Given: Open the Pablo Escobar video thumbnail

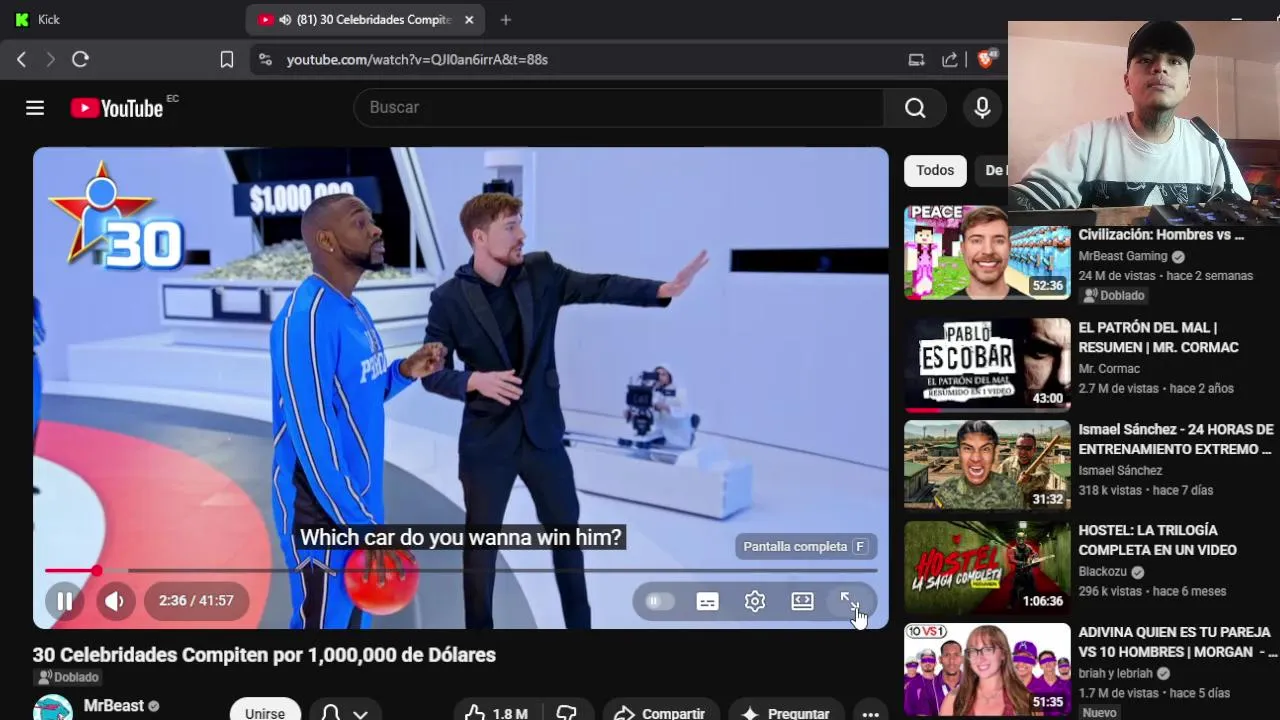Looking at the screenshot, I should 987,365.
